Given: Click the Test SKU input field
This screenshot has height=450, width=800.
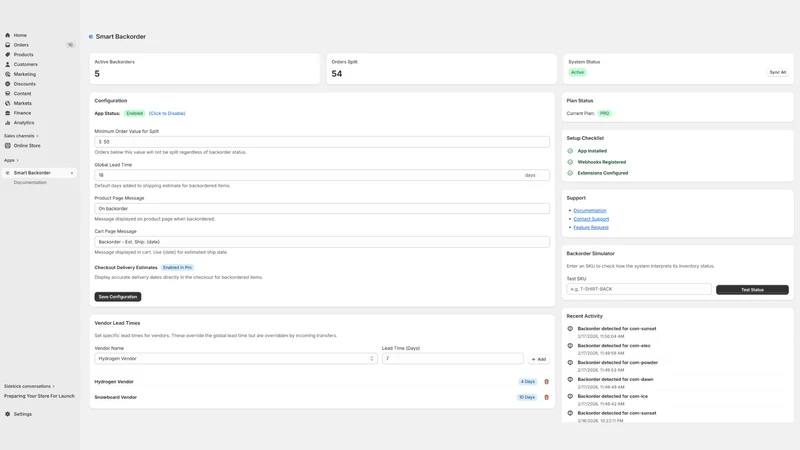Looking at the screenshot, I should (x=639, y=289).
